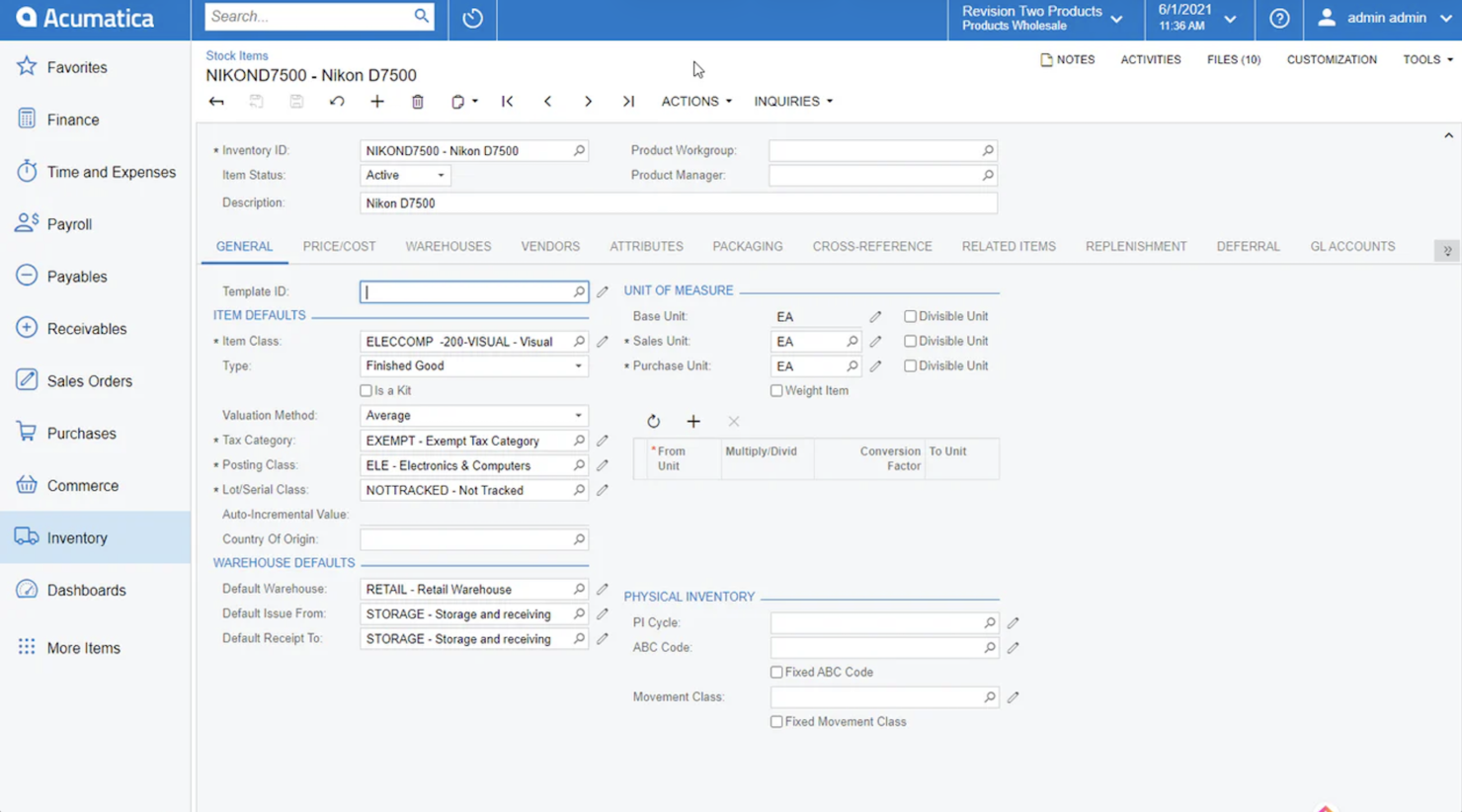Create a new record with the plus icon
Viewport: 1462px width, 812px height.
point(376,101)
